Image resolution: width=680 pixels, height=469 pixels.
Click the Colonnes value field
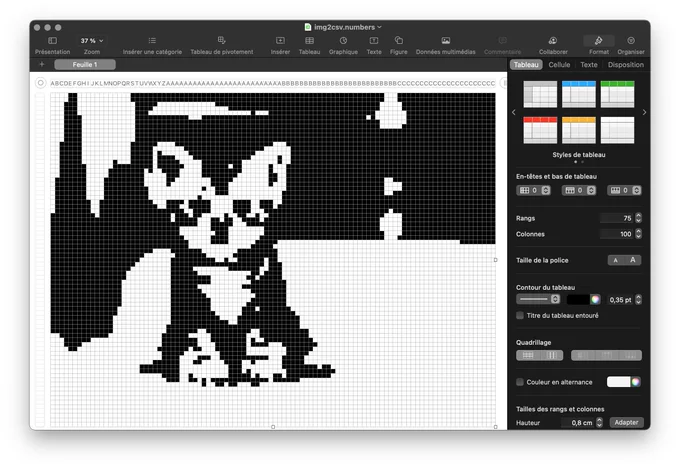pyautogui.click(x=617, y=234)
